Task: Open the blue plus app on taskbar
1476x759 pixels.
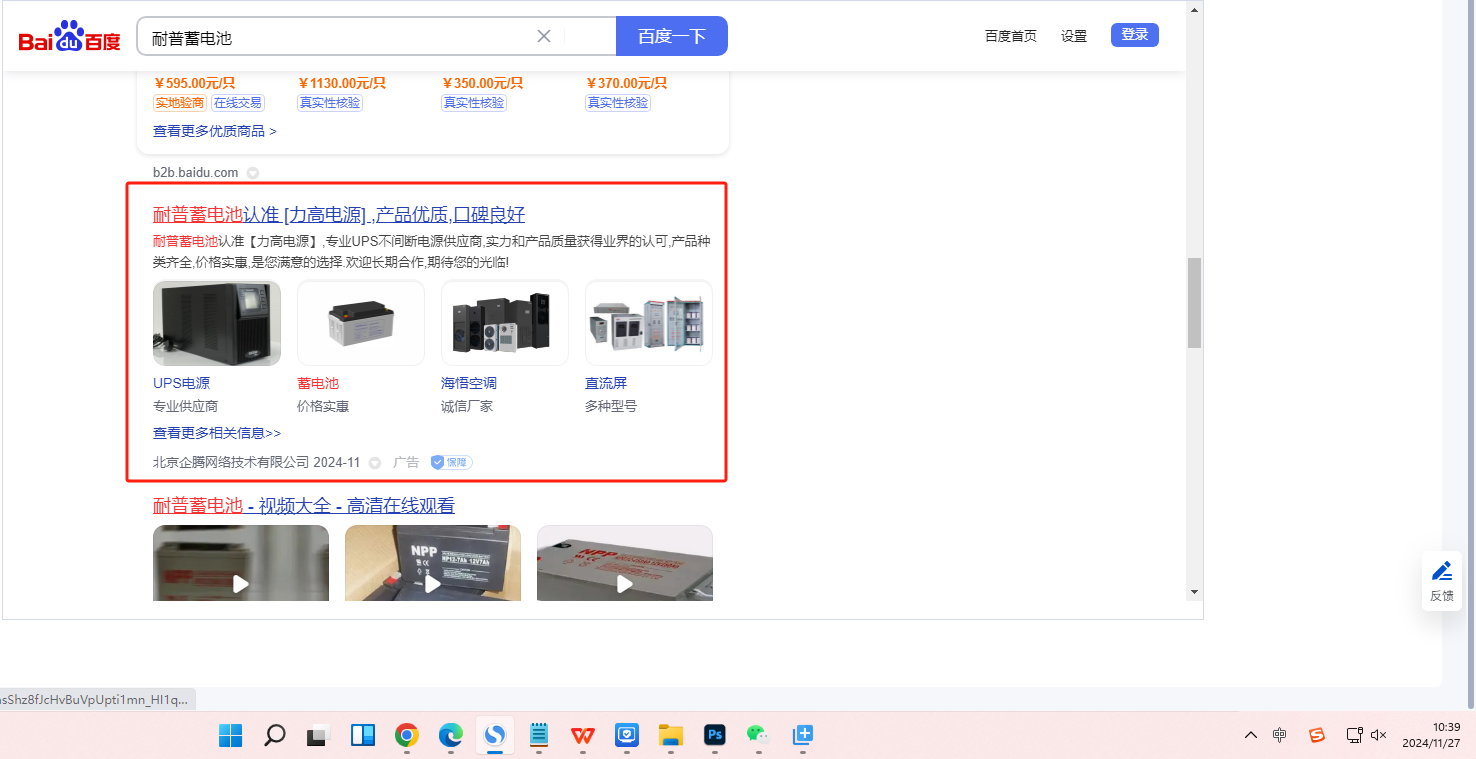Action: (802, 735)
